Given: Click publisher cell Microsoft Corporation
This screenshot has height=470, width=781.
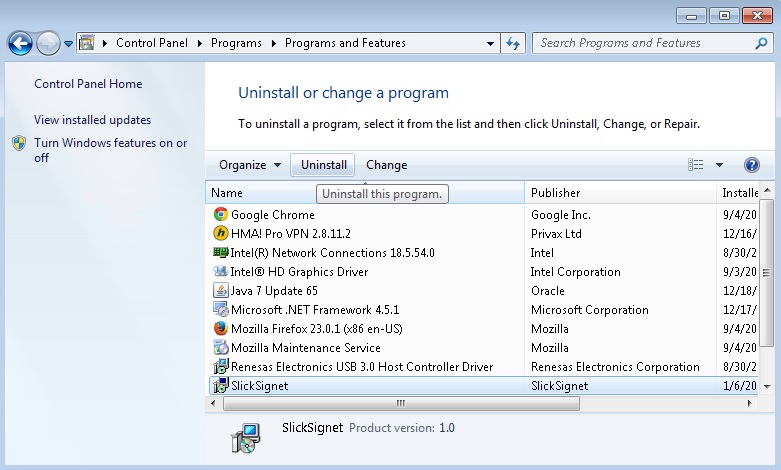Looking at the screenshot, I should coord(590,310).
